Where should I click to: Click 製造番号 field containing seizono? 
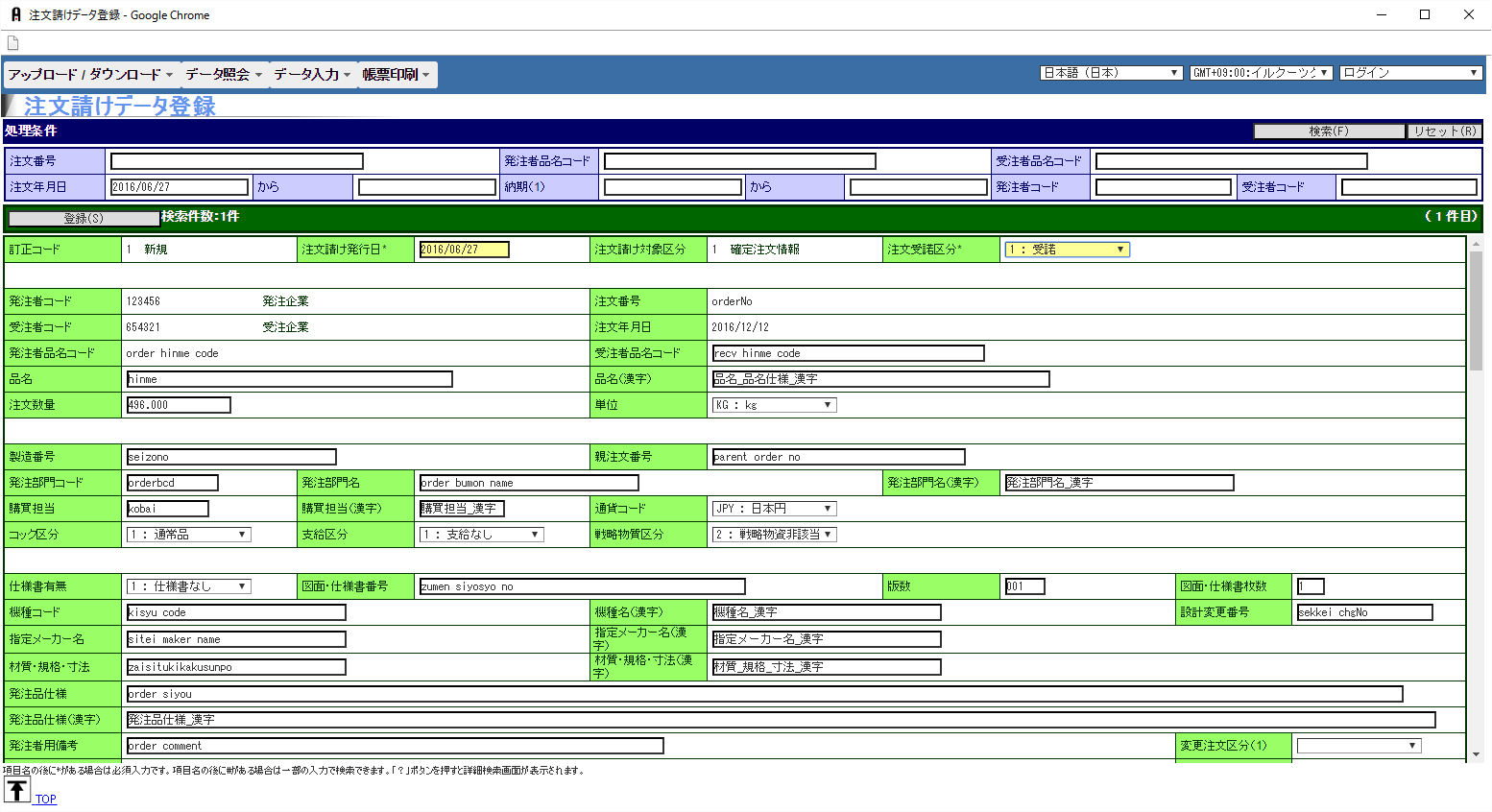(x=231, y=457)
